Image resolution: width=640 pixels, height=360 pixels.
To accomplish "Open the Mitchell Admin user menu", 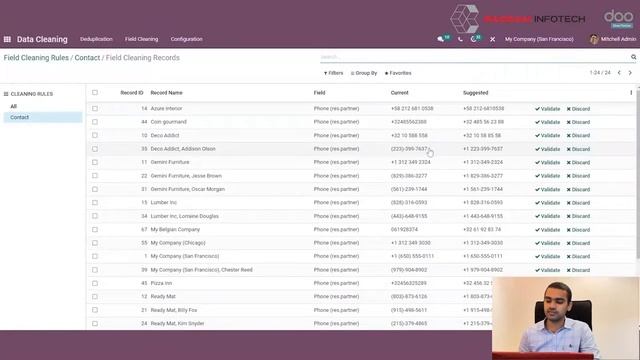I will (x=613, y=39).
